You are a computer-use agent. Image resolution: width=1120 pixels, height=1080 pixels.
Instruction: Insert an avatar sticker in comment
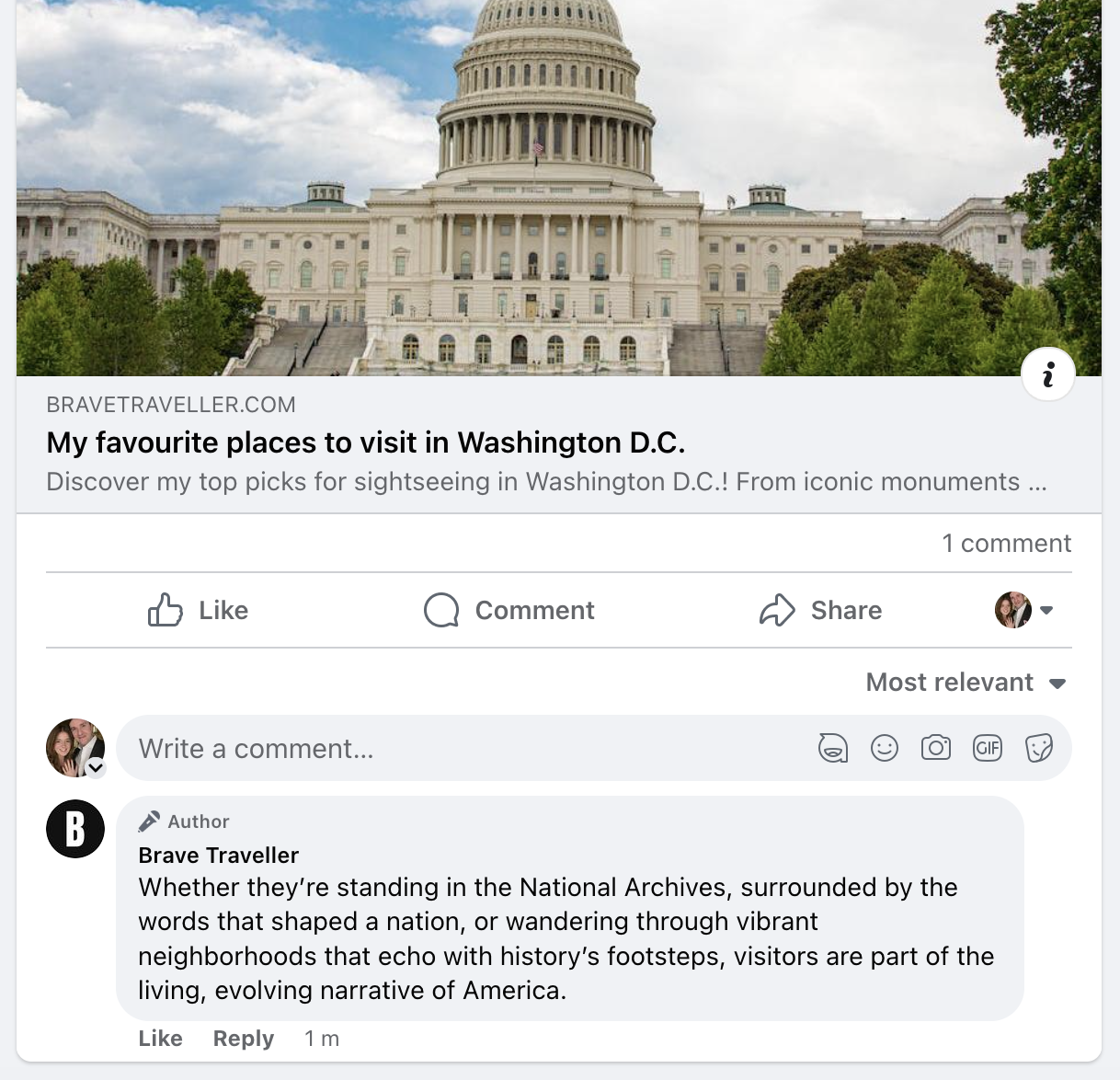point(832,748)
